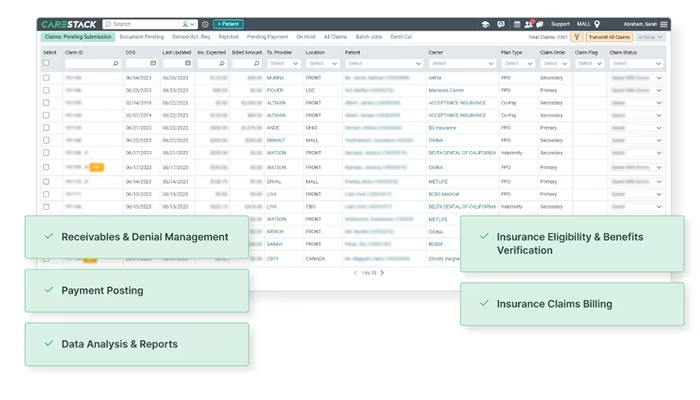700x400 pixels.
Task: Open the Carrier Select dropdown
Action: pos(462,63)
